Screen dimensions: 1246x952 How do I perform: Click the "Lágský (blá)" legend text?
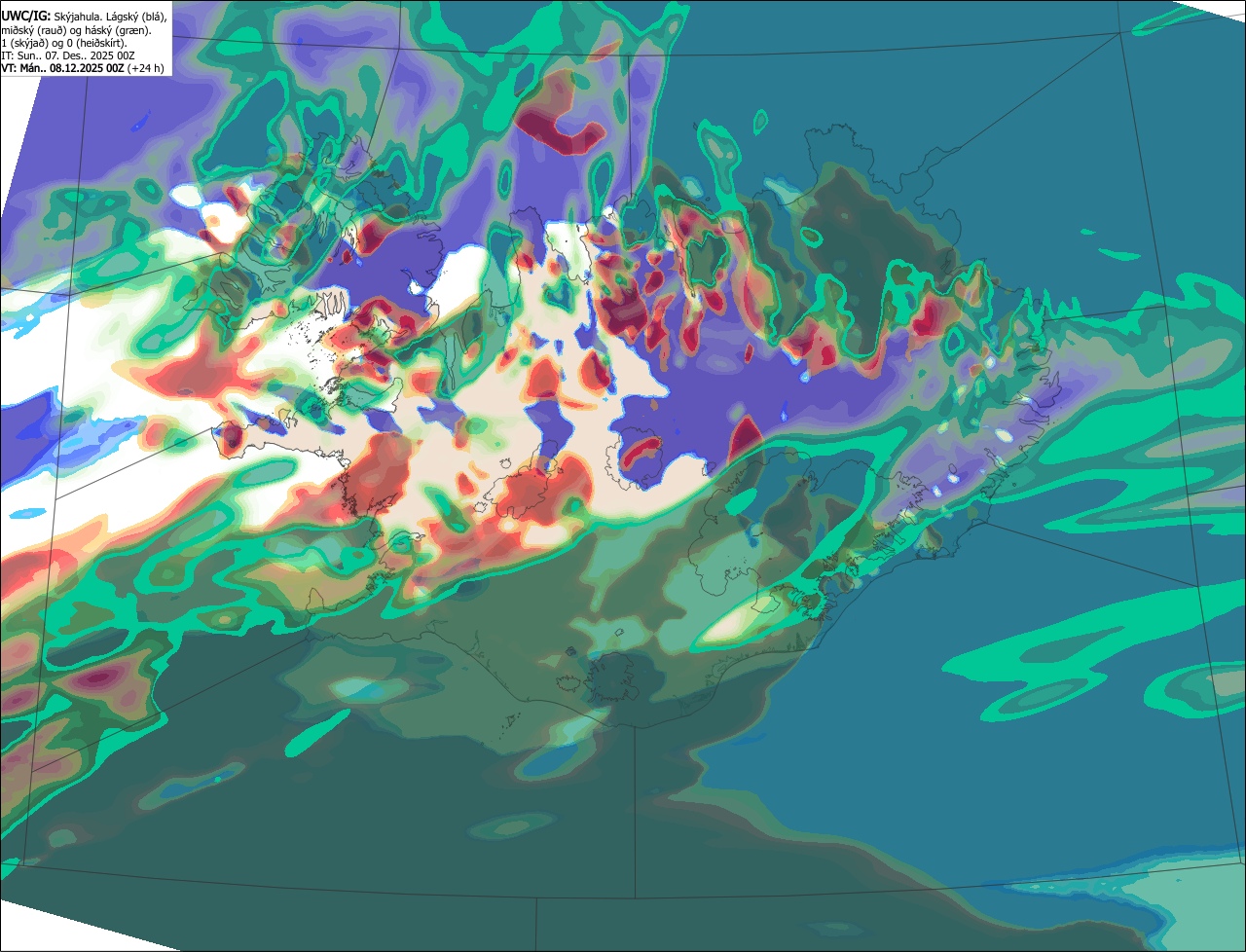pyautogui.click(x=136, y=17)
